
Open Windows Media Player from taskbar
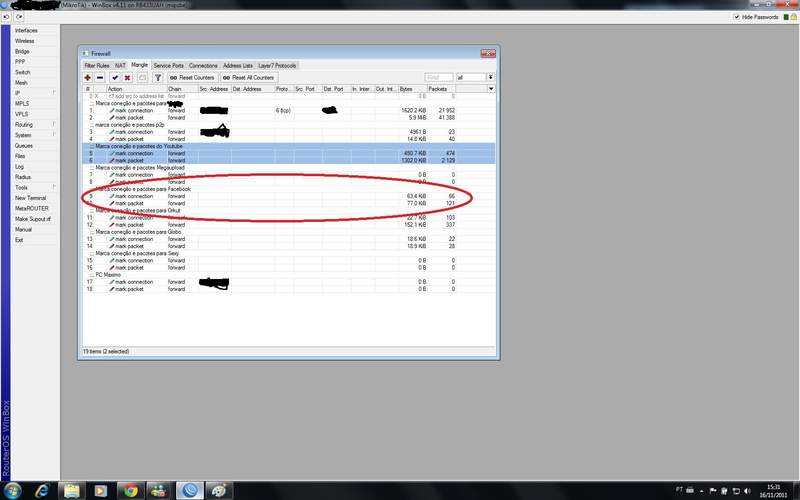101,490
